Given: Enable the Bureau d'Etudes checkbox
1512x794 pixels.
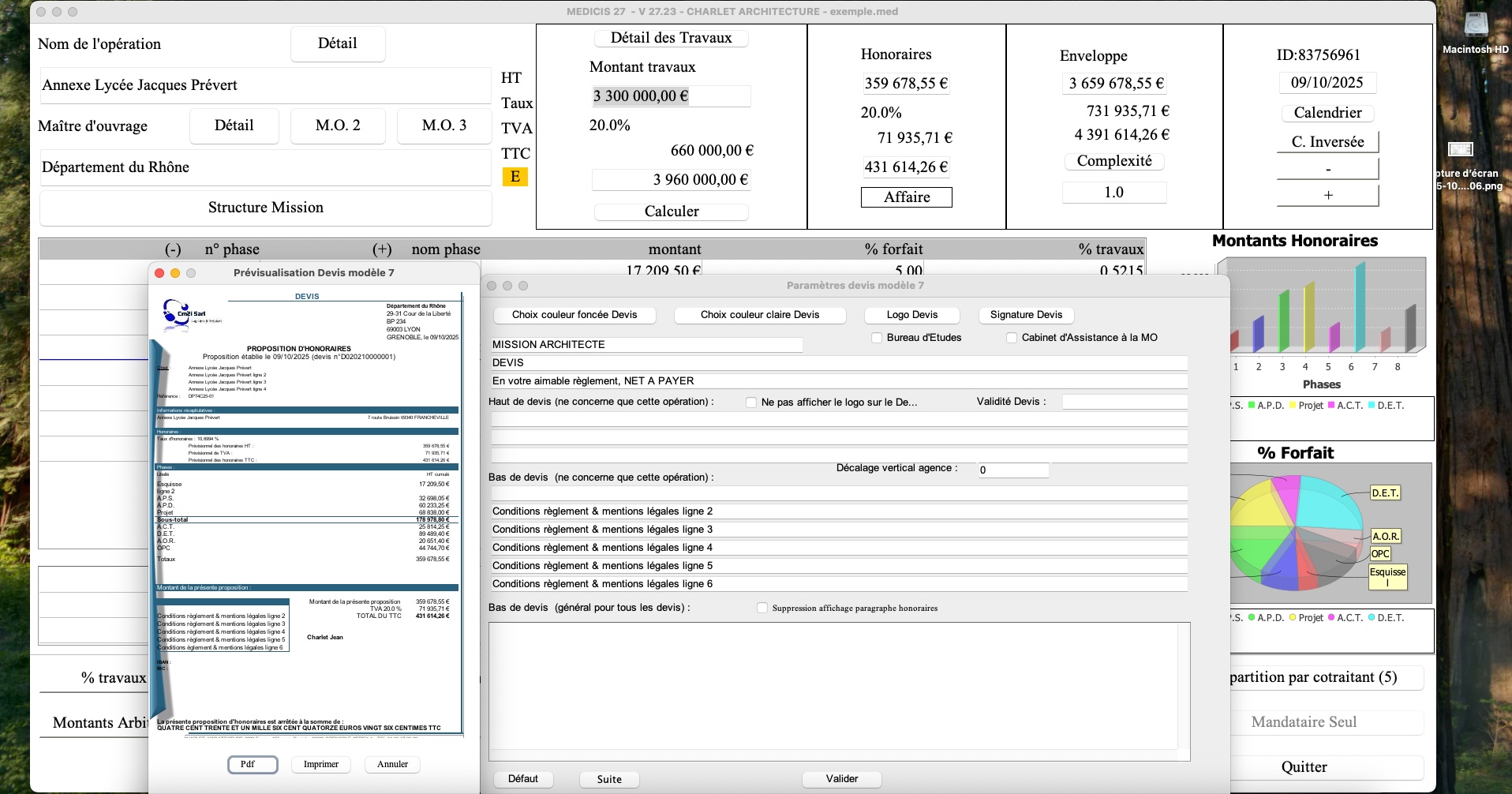Looking at the screenshot, I should [x=877, y=338].
